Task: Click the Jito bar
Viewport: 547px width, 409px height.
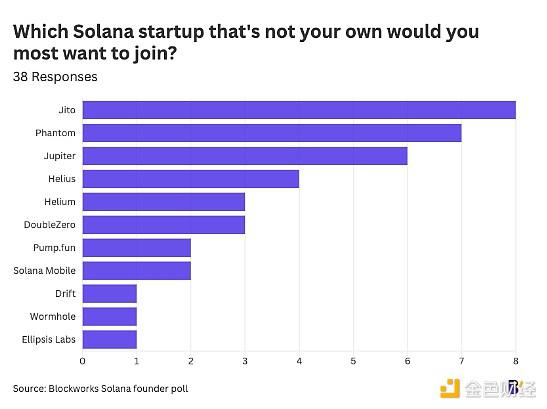Action: click(299, 110)
